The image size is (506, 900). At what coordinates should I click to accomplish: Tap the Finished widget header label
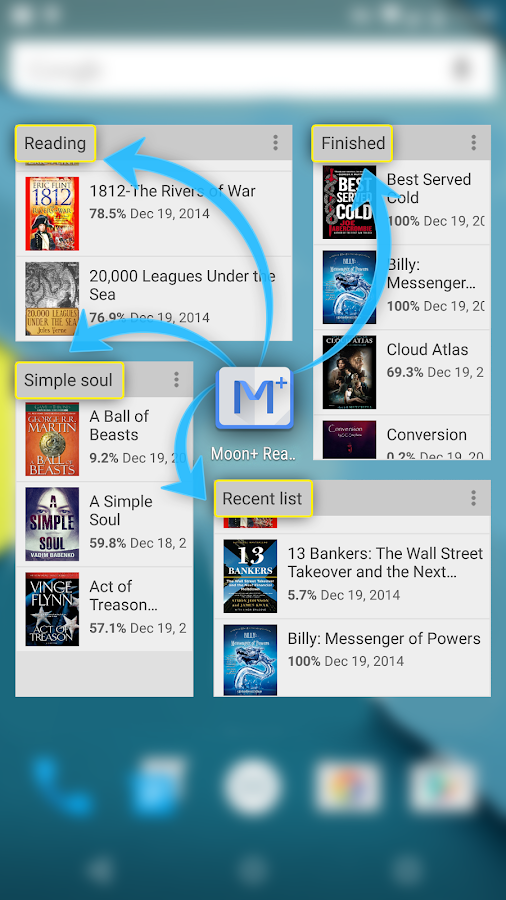(352, 143)
